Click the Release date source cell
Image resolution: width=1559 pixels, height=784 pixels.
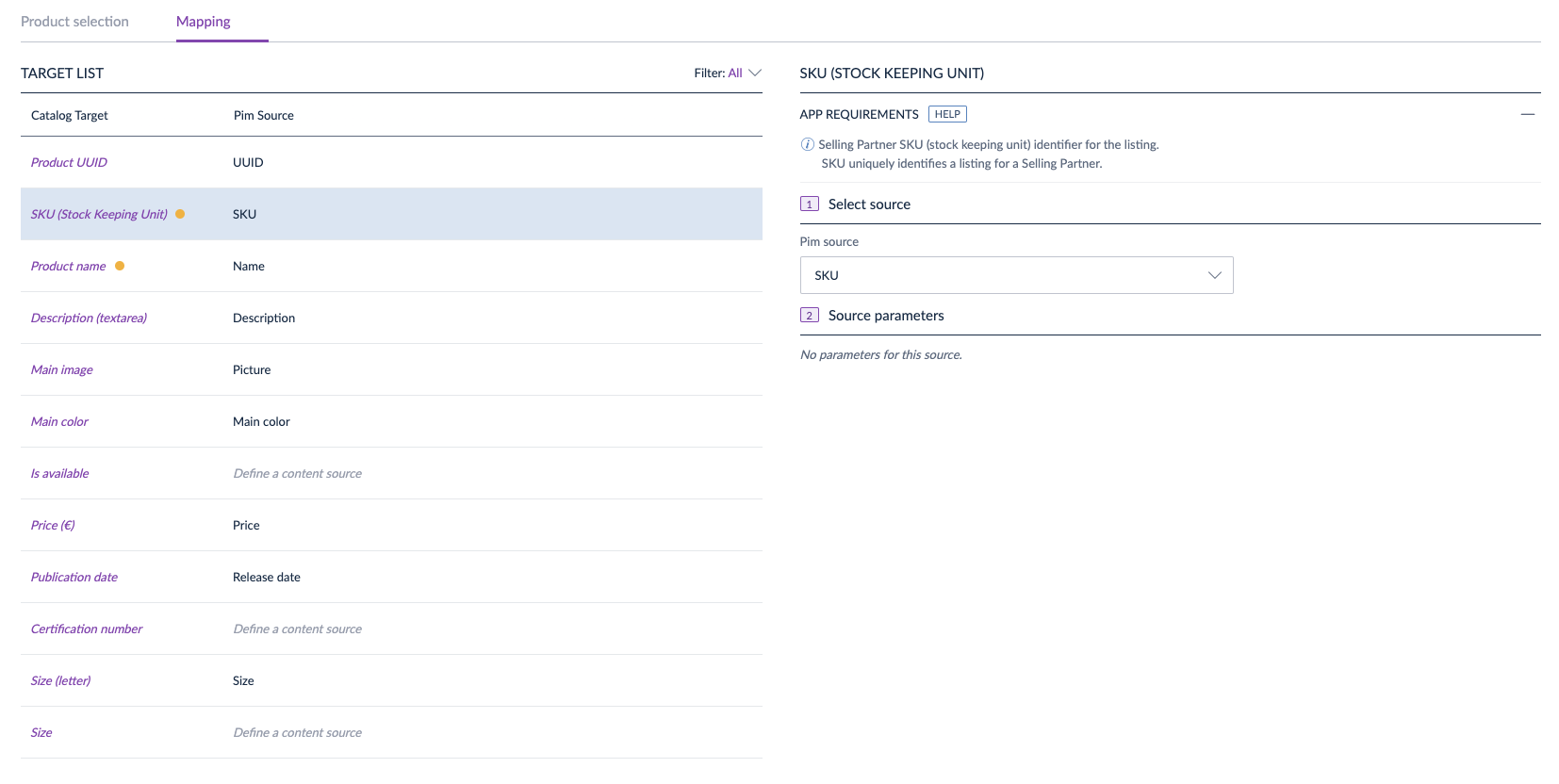[x=267, y=577]
